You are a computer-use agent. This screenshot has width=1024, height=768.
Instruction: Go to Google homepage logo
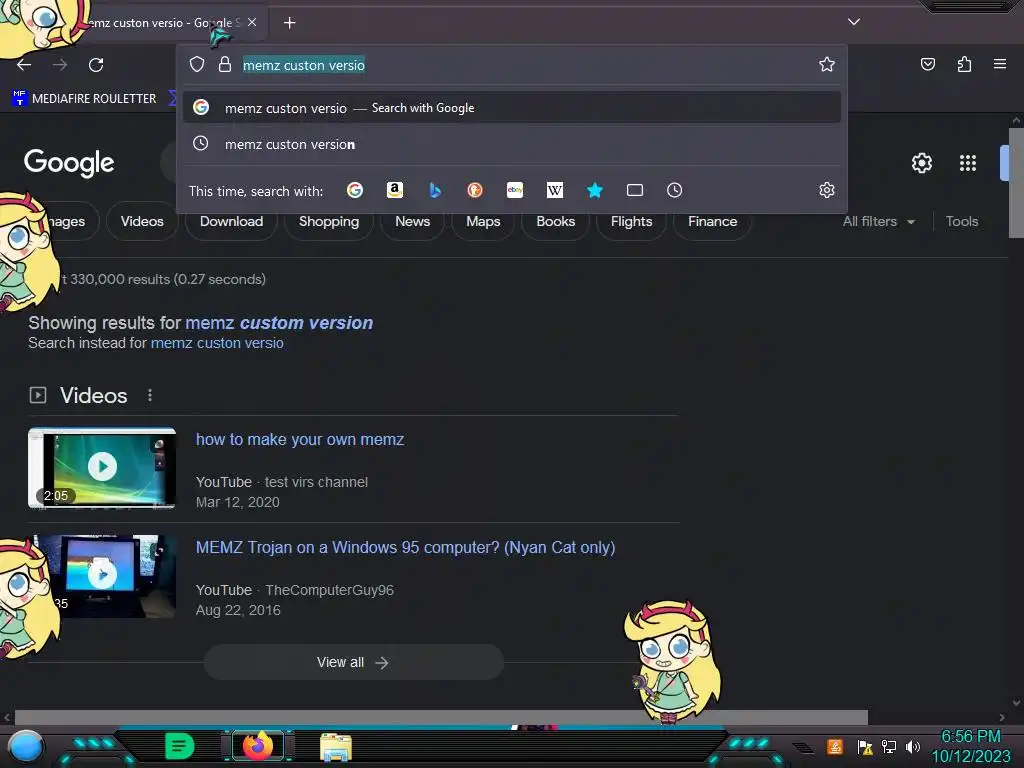point(69,163)
